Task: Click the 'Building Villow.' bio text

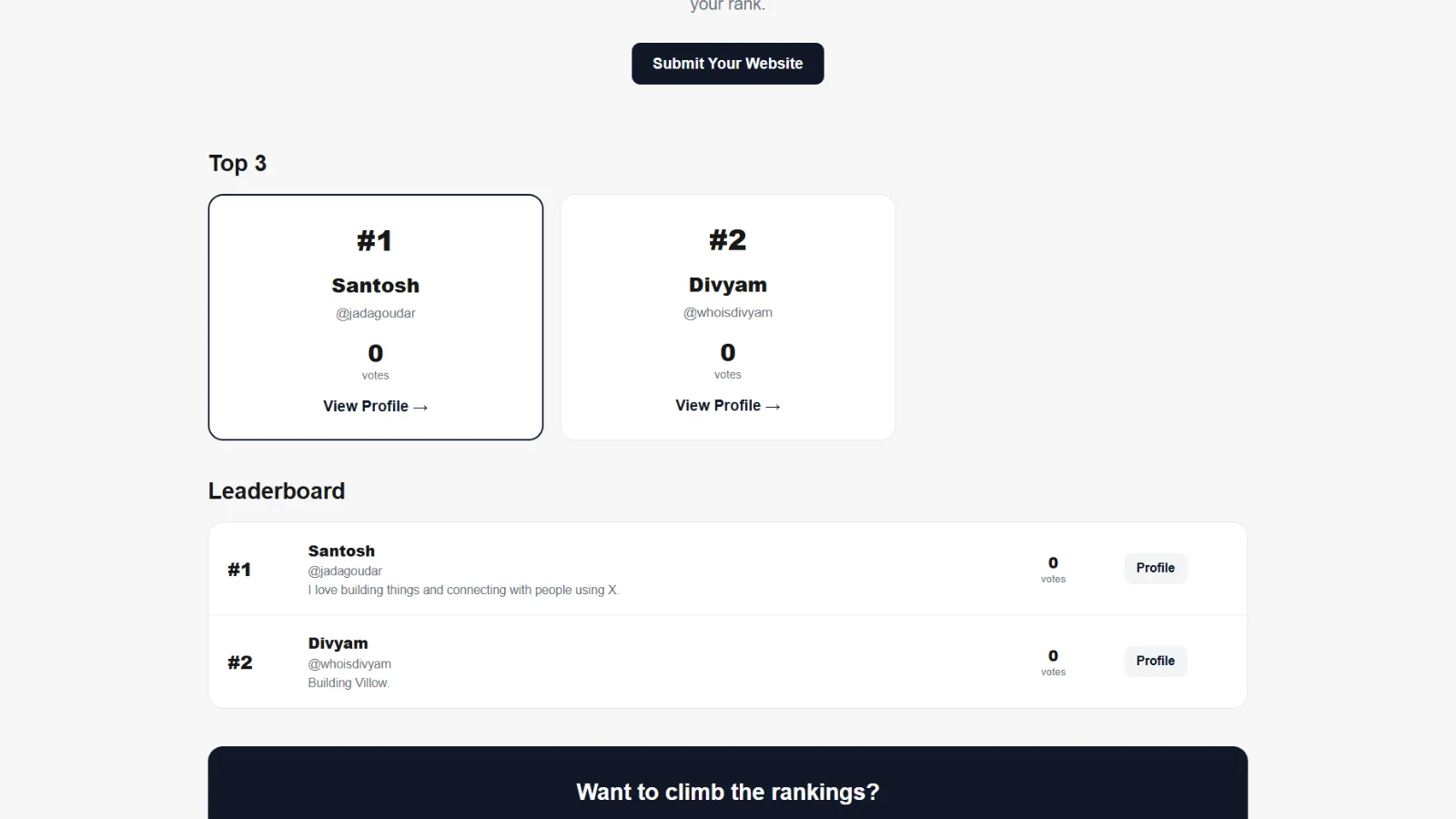Action: 349,683
